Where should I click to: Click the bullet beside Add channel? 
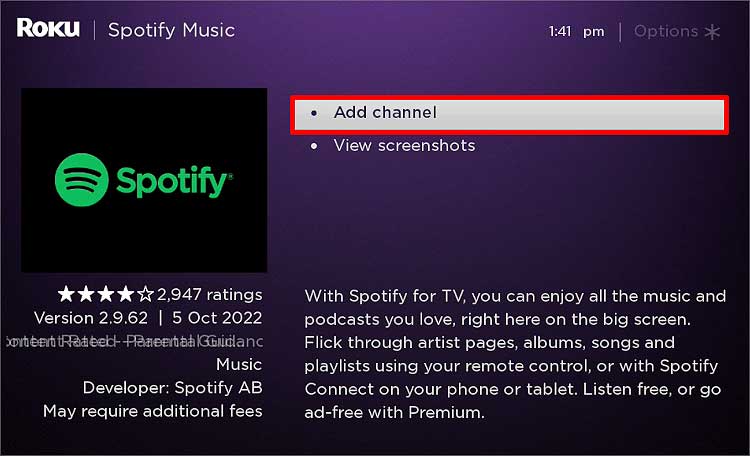click(313, 114)
